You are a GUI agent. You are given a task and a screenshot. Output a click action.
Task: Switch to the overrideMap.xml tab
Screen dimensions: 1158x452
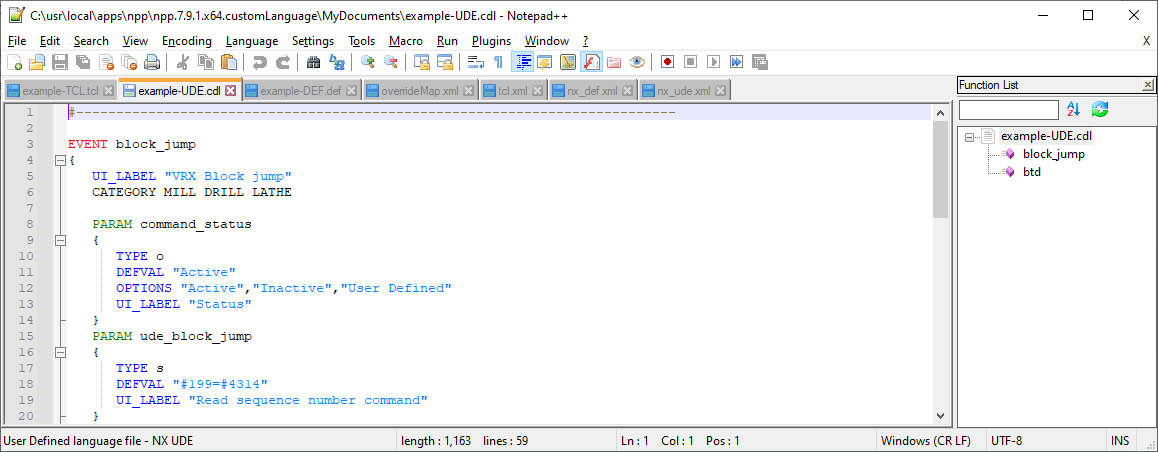click(x=419, y=92)
